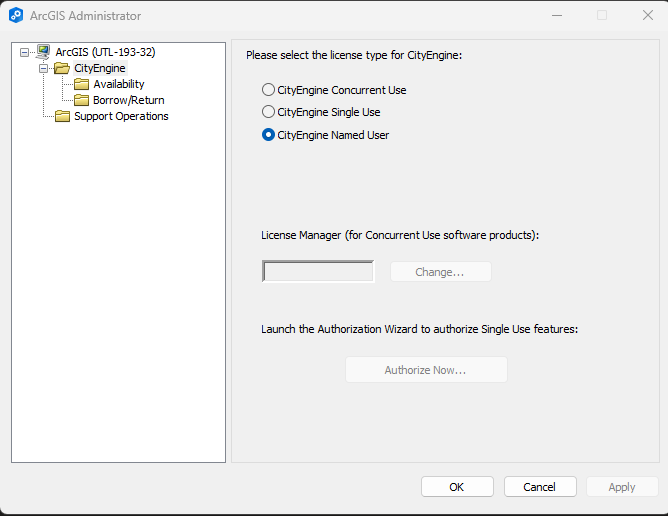Select CityEngine Named User radio button
The image size is (668, 516).
click(x=268, y=135)
